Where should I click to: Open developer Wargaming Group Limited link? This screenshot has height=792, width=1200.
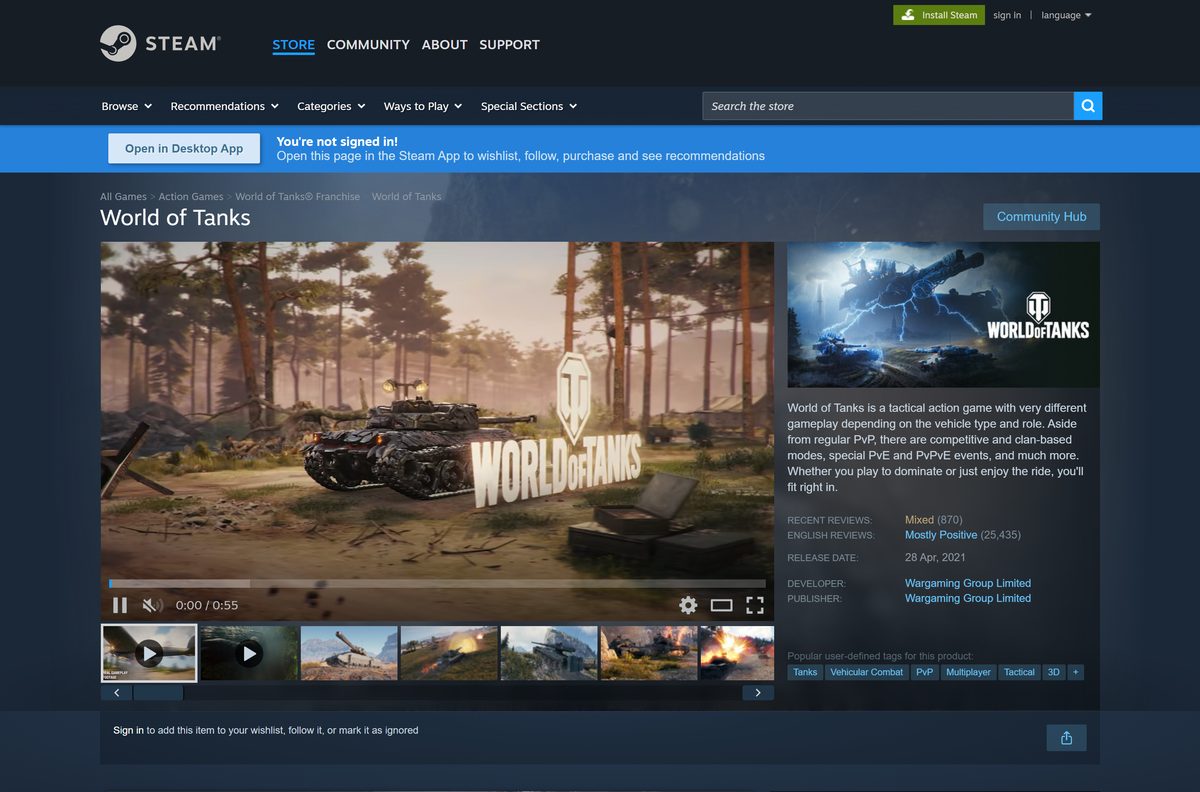[968, 583]
